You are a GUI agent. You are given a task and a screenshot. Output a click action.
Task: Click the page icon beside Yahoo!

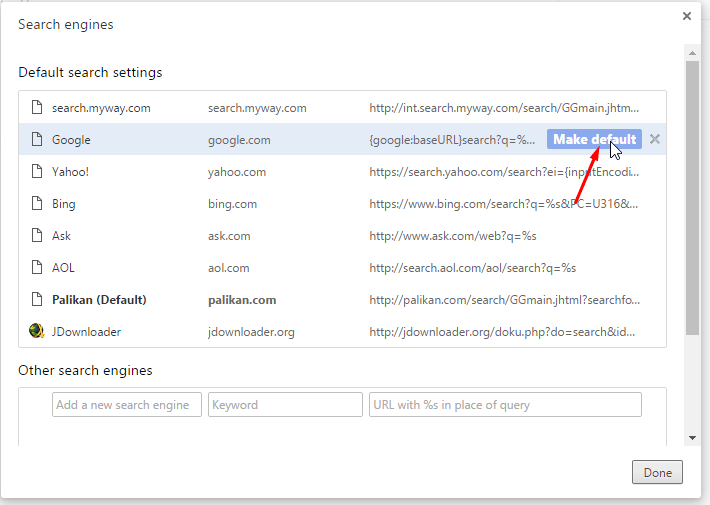[x=37, y=172]
